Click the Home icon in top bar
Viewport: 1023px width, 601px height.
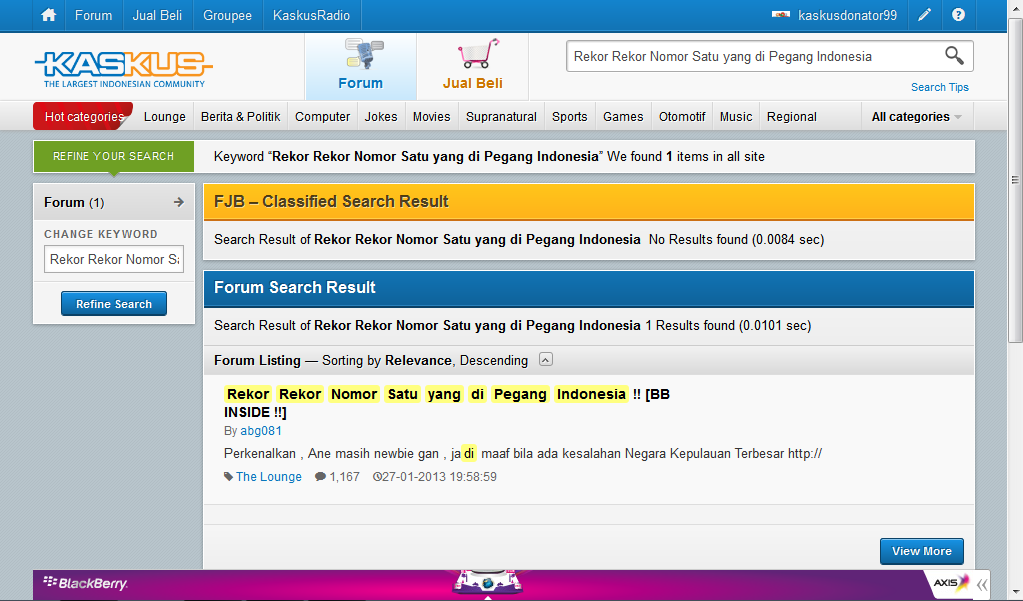(x=48, y=15)
